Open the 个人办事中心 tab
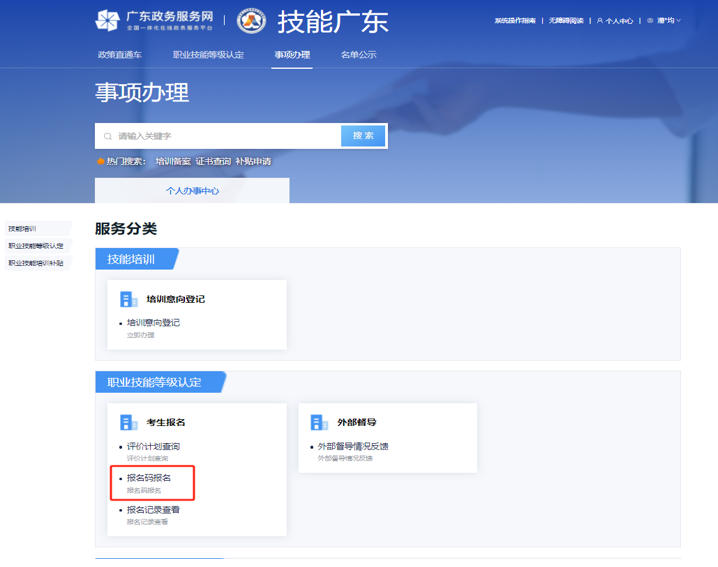The image size is (718, 567). tap(192, 190)
